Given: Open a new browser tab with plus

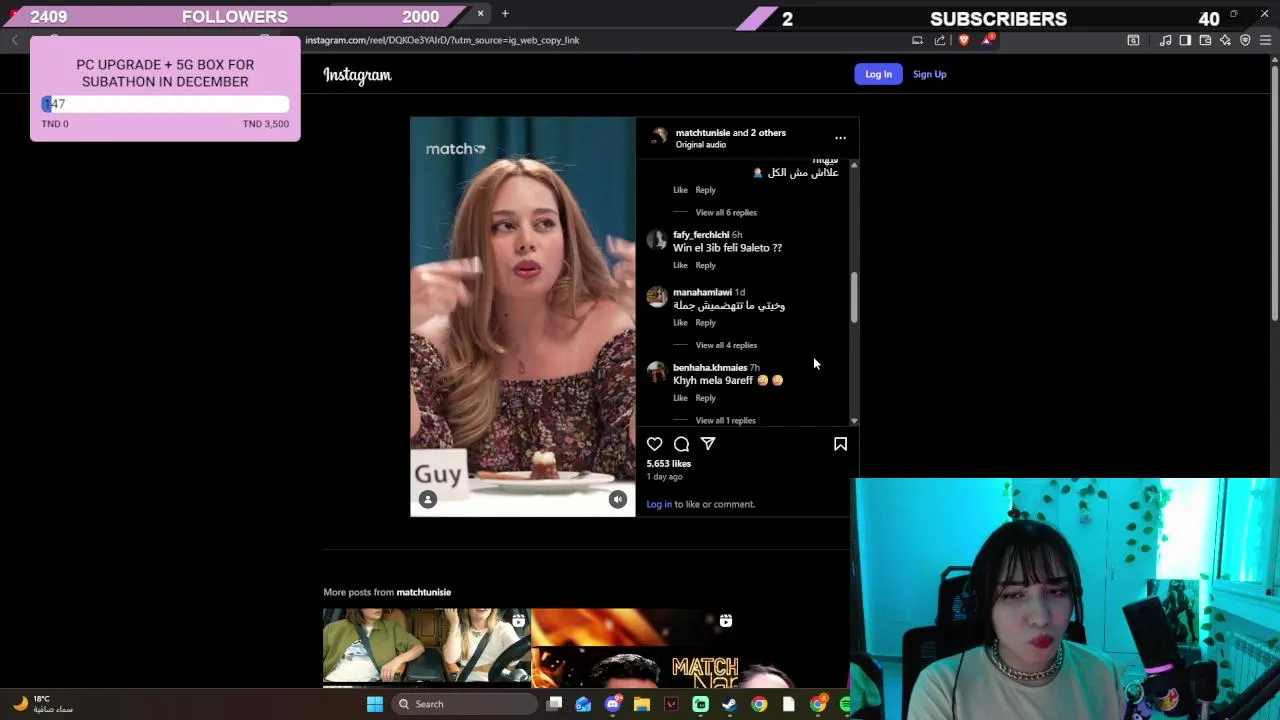Looking at the screenshot, I should [505, 14].
